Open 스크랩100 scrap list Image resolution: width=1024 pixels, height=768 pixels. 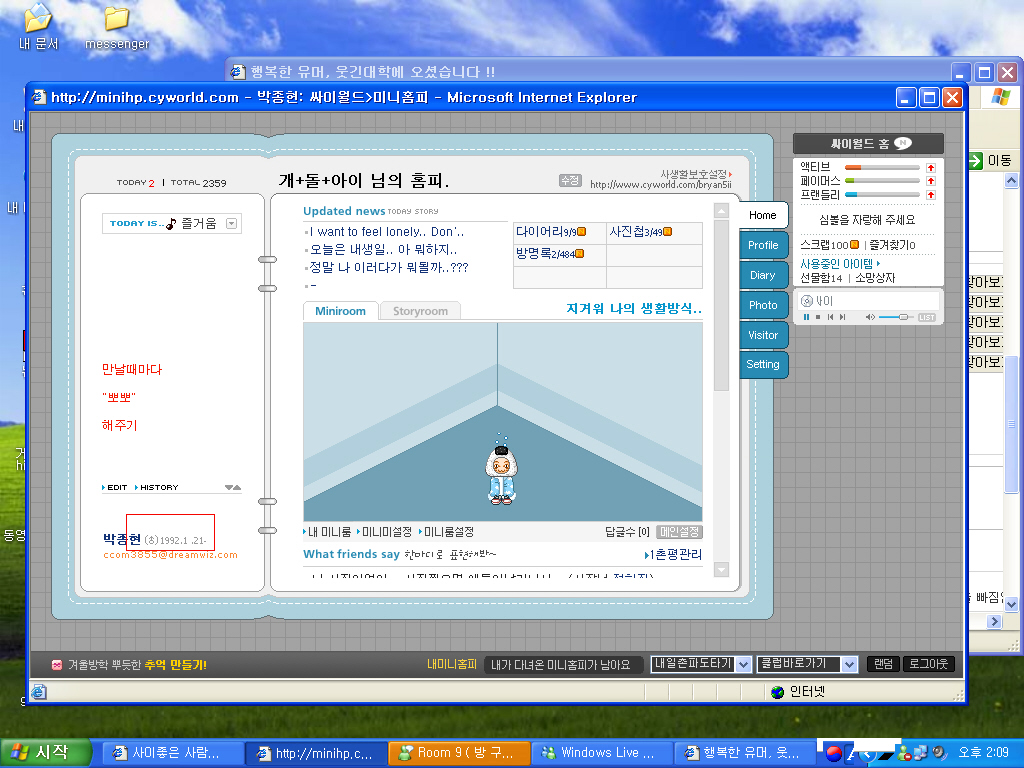829,245
